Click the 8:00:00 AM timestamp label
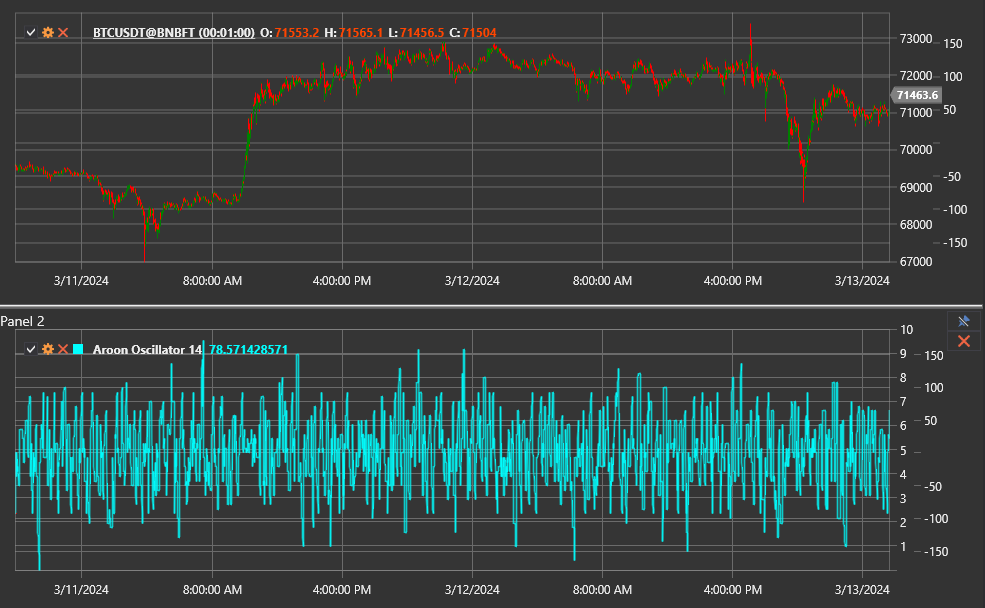The image size is (985, 608). pos(212,281)
